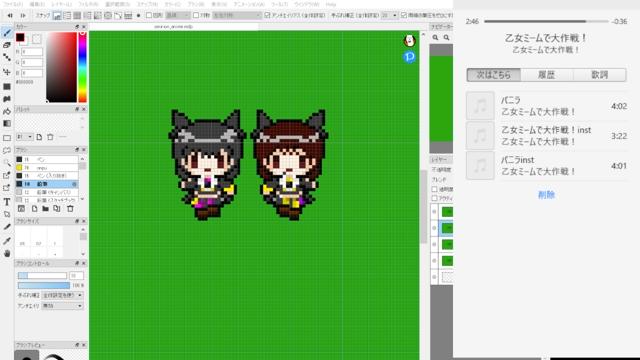Image resolution: width=640 pixels, height=360 pixels.
Task: Play the バニラinst track in queue
Action: point(546,166)
